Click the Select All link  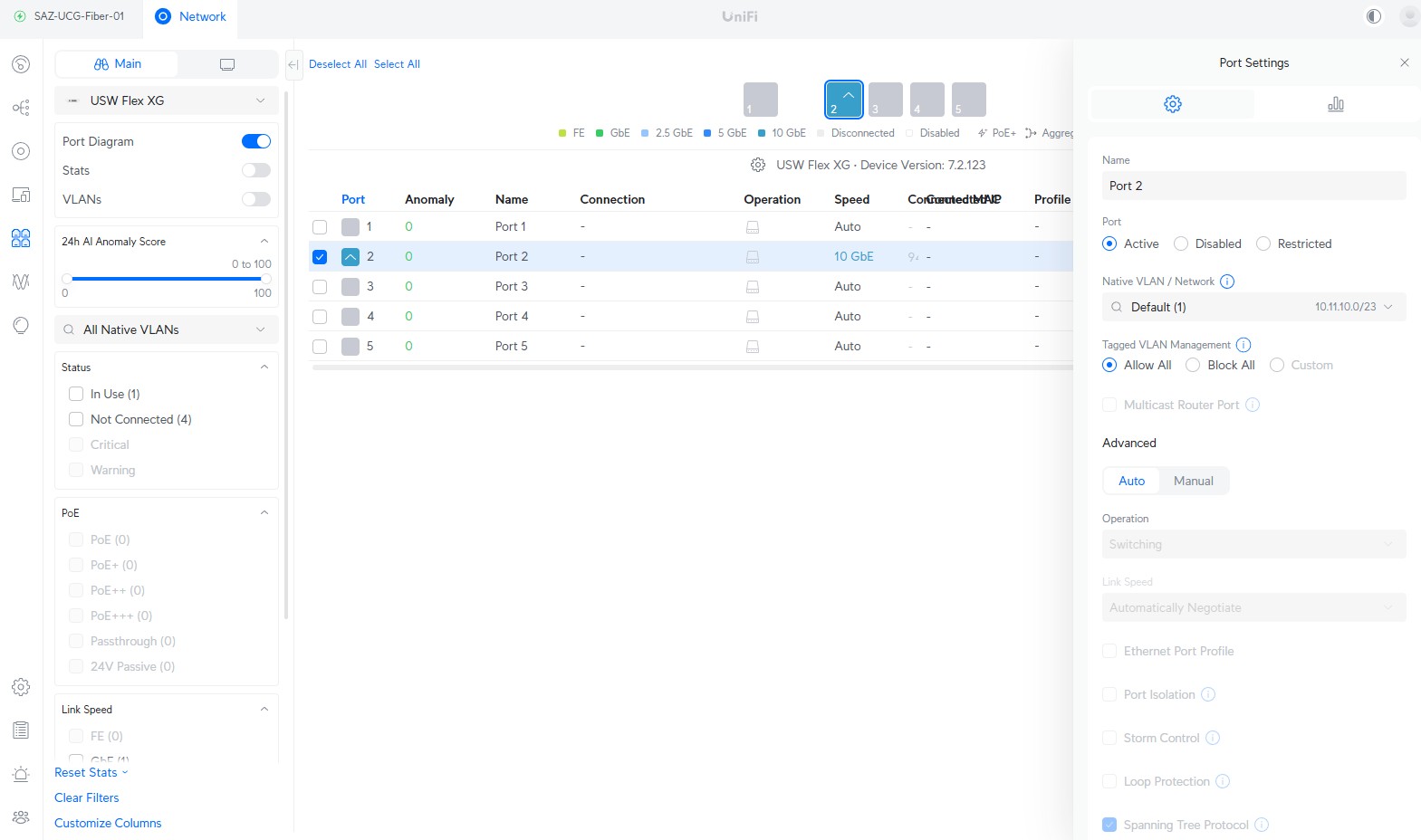point(397,64)
